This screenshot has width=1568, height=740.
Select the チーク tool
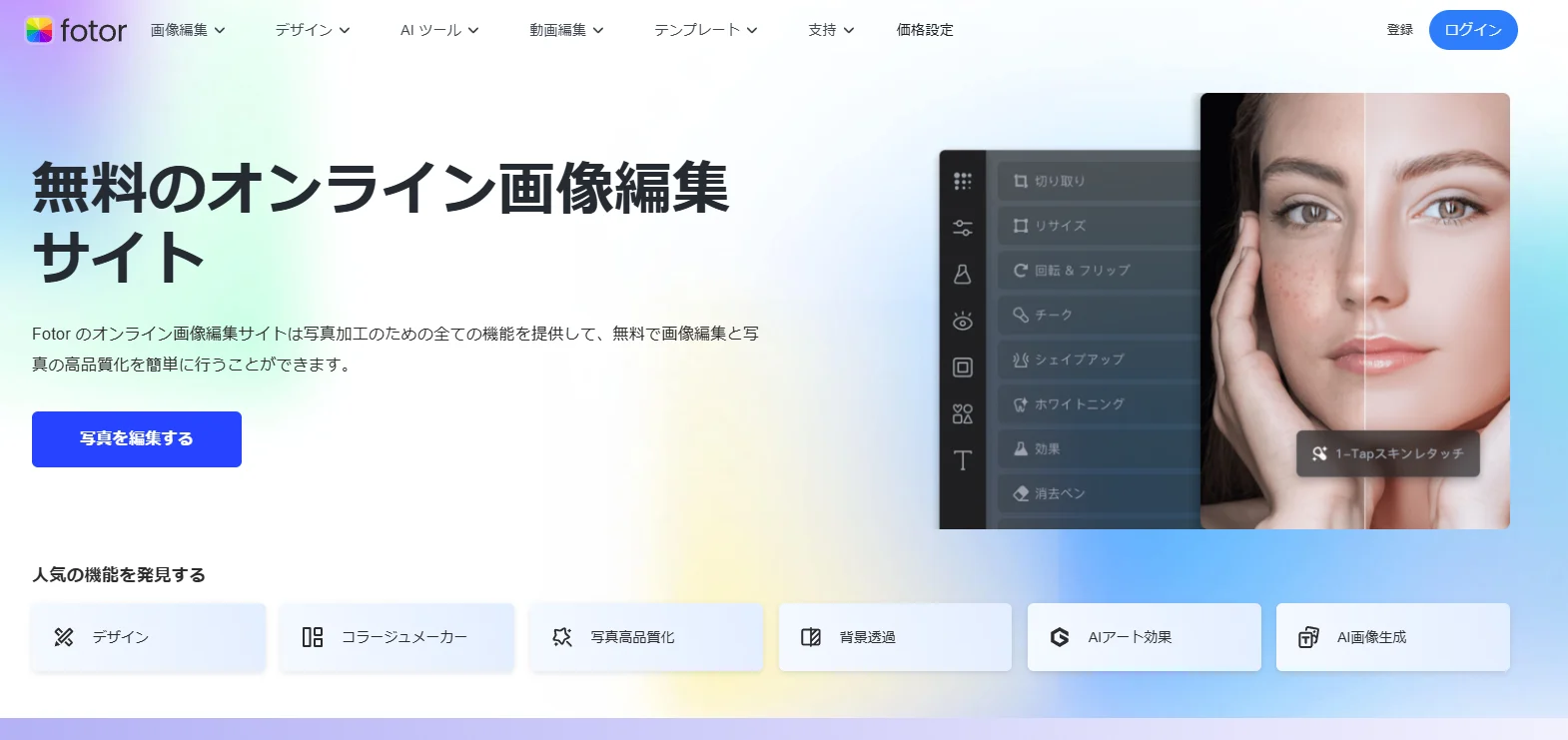pyautogui.click(x=1099, y=315)
